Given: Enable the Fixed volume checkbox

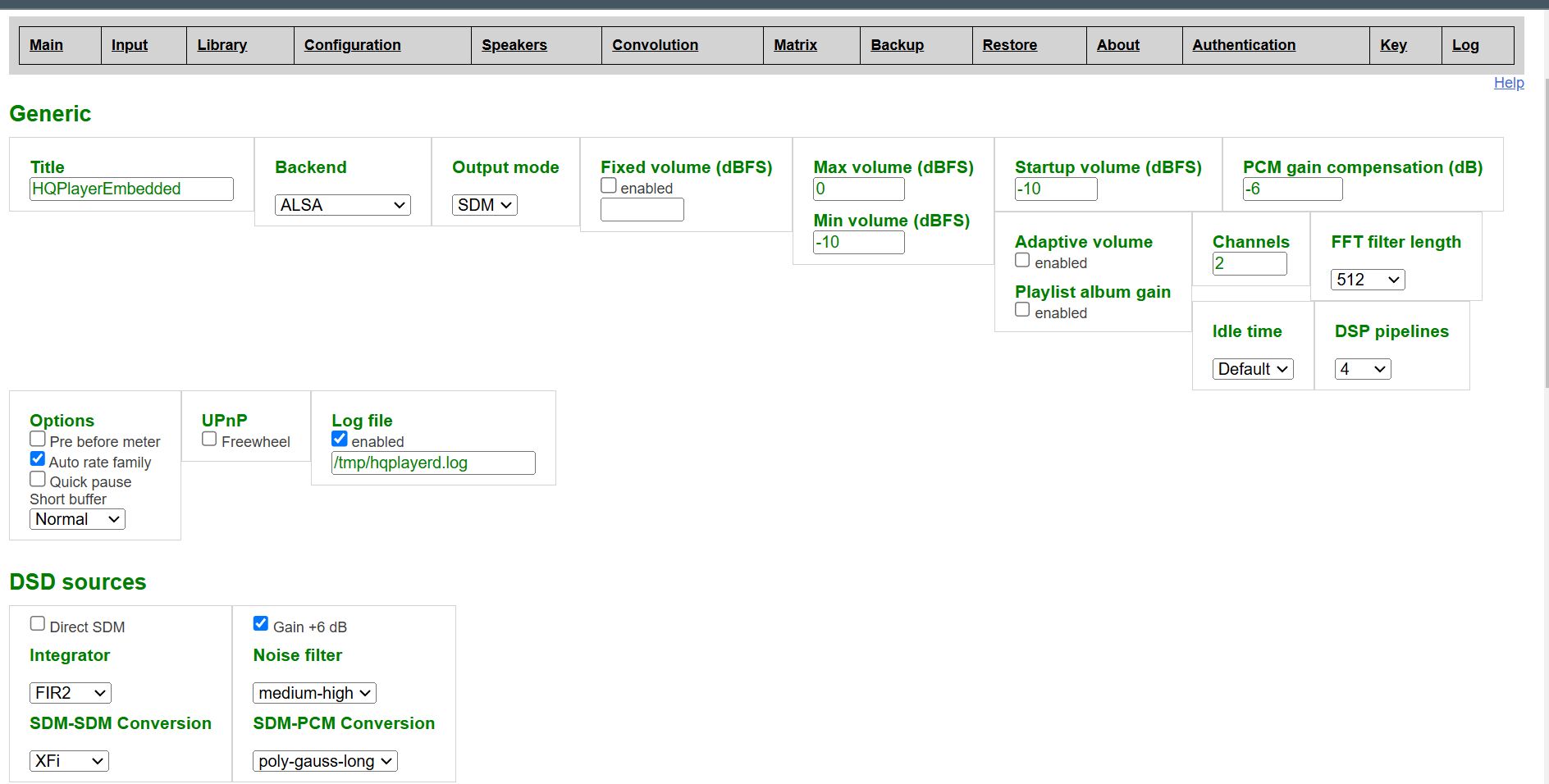Looking at the screenshot, I should pos(609,186).
